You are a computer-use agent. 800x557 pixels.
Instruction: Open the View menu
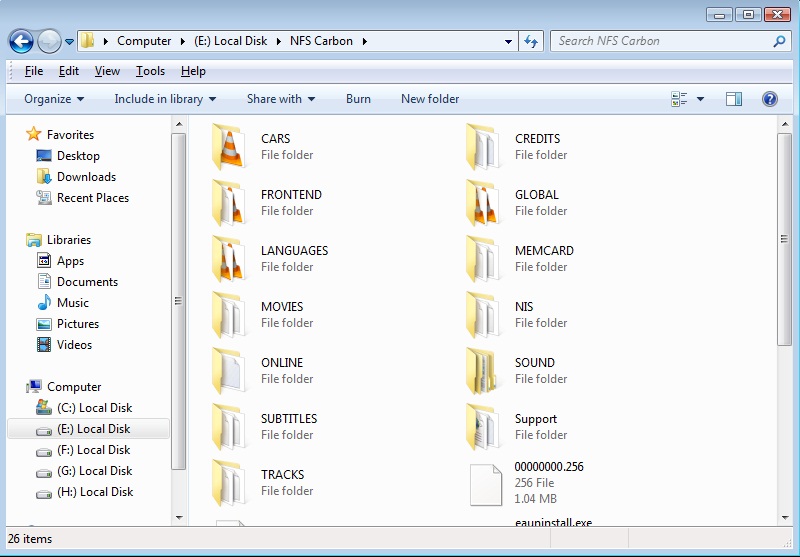click(107, 71)
